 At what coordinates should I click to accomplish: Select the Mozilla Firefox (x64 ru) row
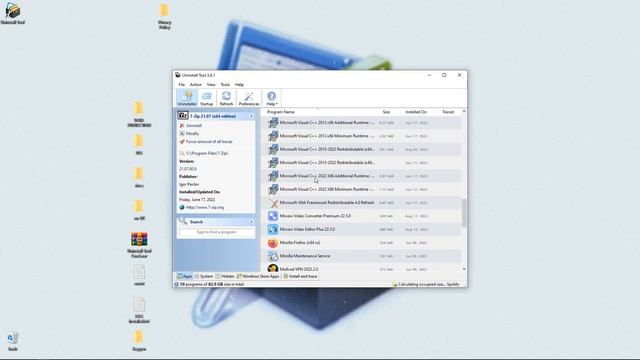tap(362, 243)
